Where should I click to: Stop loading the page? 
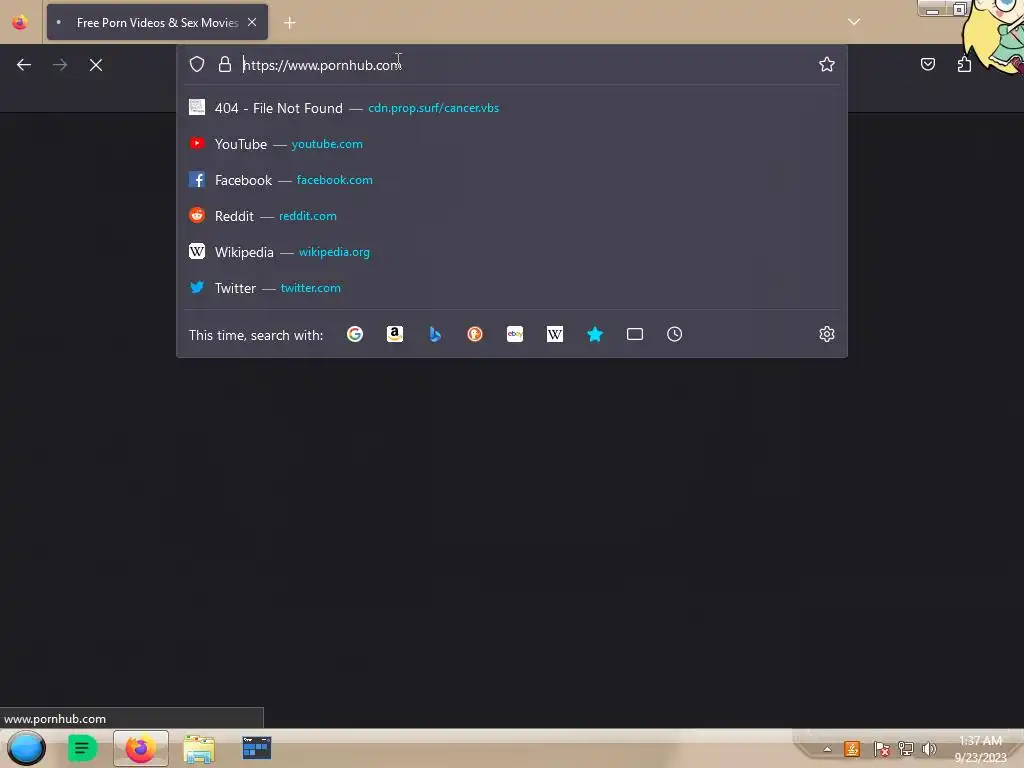96,65
